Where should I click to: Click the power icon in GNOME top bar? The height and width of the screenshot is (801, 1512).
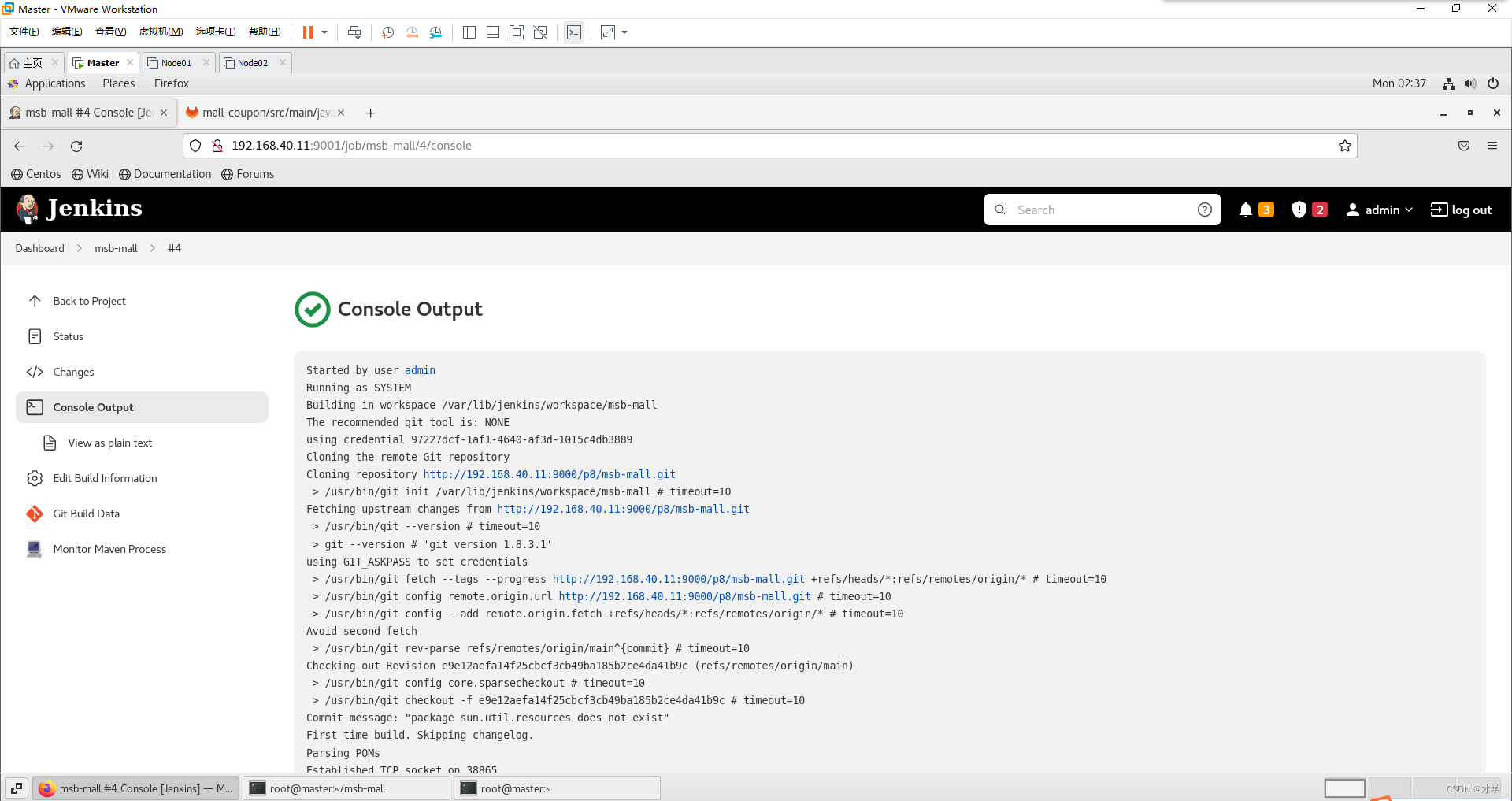1493,83
